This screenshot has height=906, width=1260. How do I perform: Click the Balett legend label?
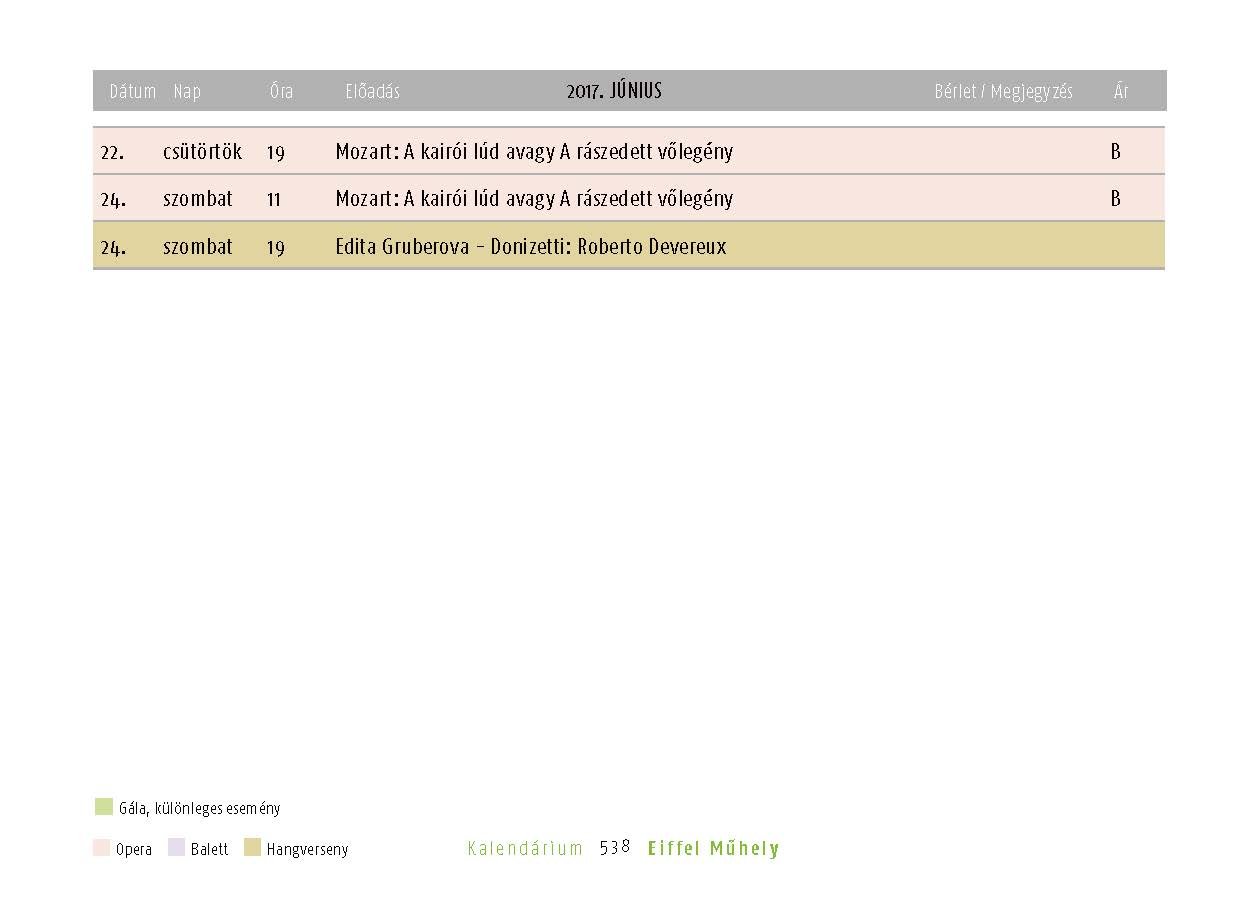tap(209, 849)
